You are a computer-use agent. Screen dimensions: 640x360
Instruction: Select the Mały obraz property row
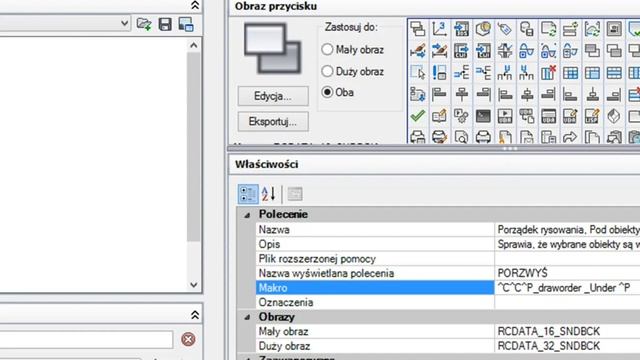[x=448, y=331]
